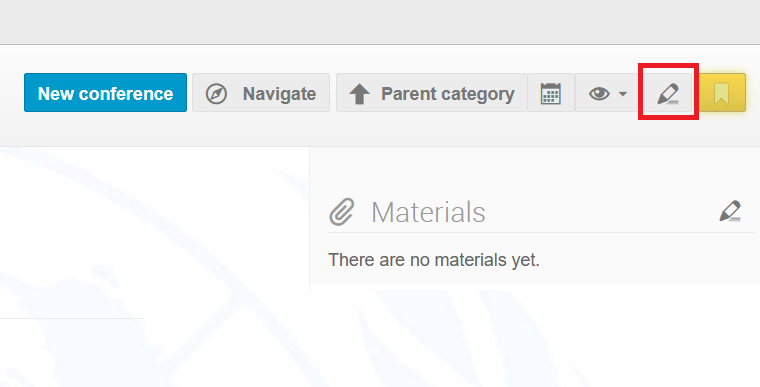Screen dimensions: 760x387
Task: Click the paperclip icon beside Materials
Action: click(x=342, y=212)
